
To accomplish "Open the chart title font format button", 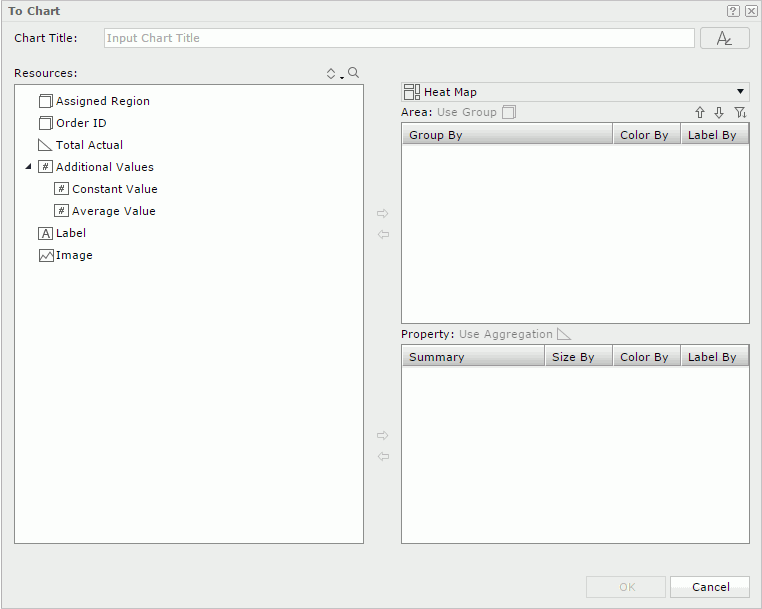I will tap(724, 38).
